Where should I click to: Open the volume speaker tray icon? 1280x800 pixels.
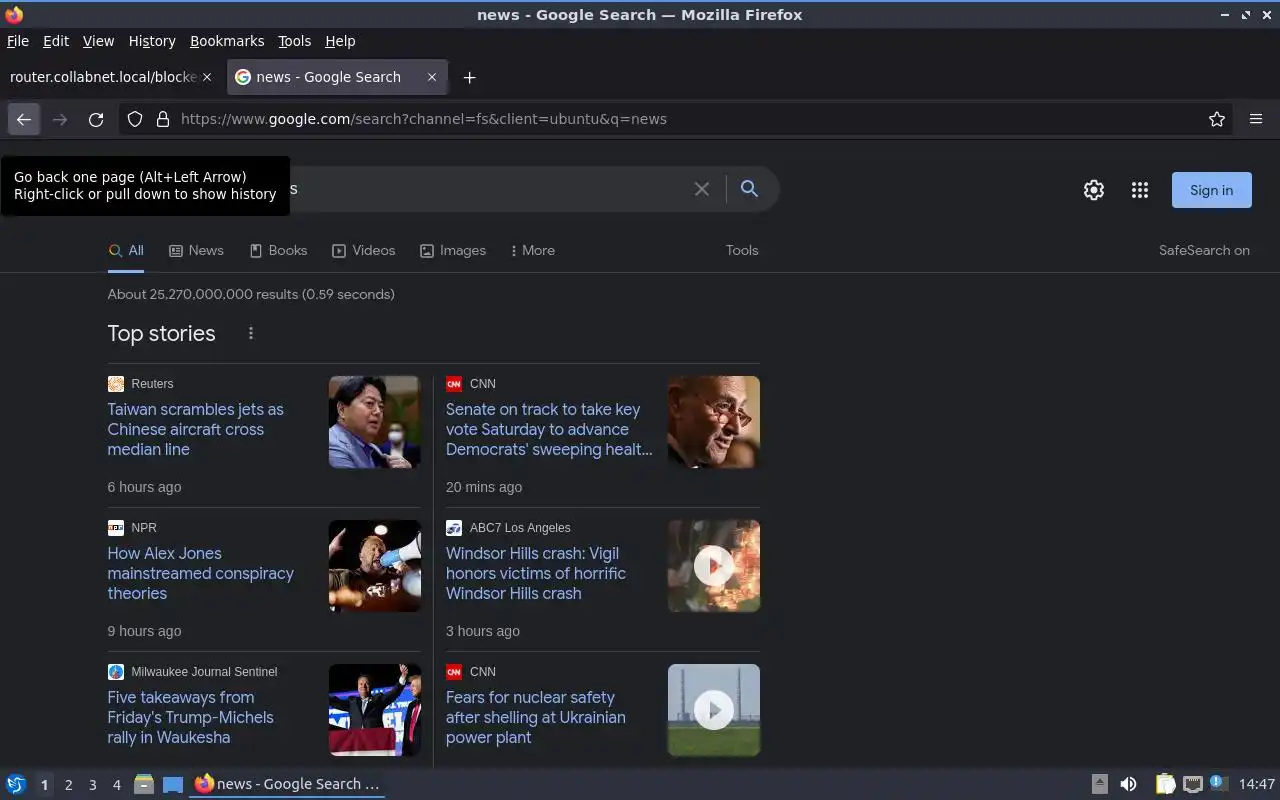pos(1128,784)
